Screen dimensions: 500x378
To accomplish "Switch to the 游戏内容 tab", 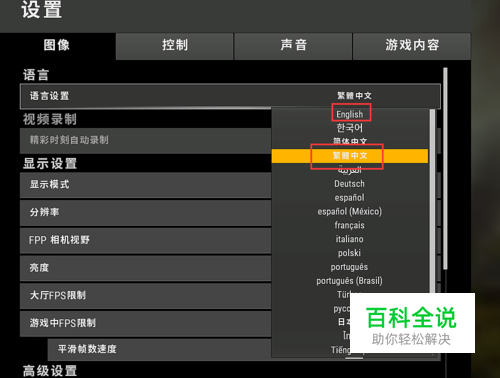I will pos(412,46).
